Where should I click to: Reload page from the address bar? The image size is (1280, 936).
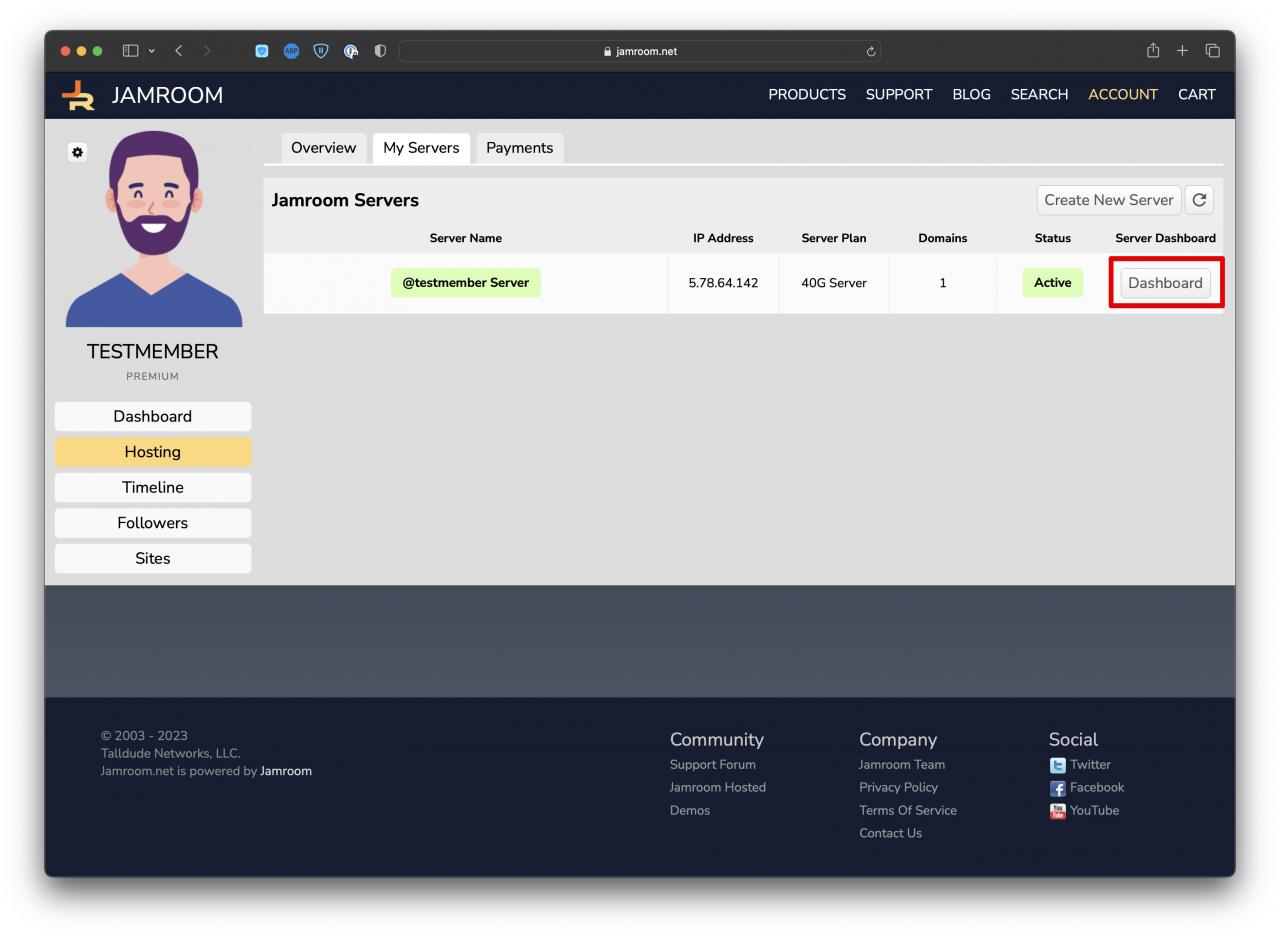(x=870, y=52)
